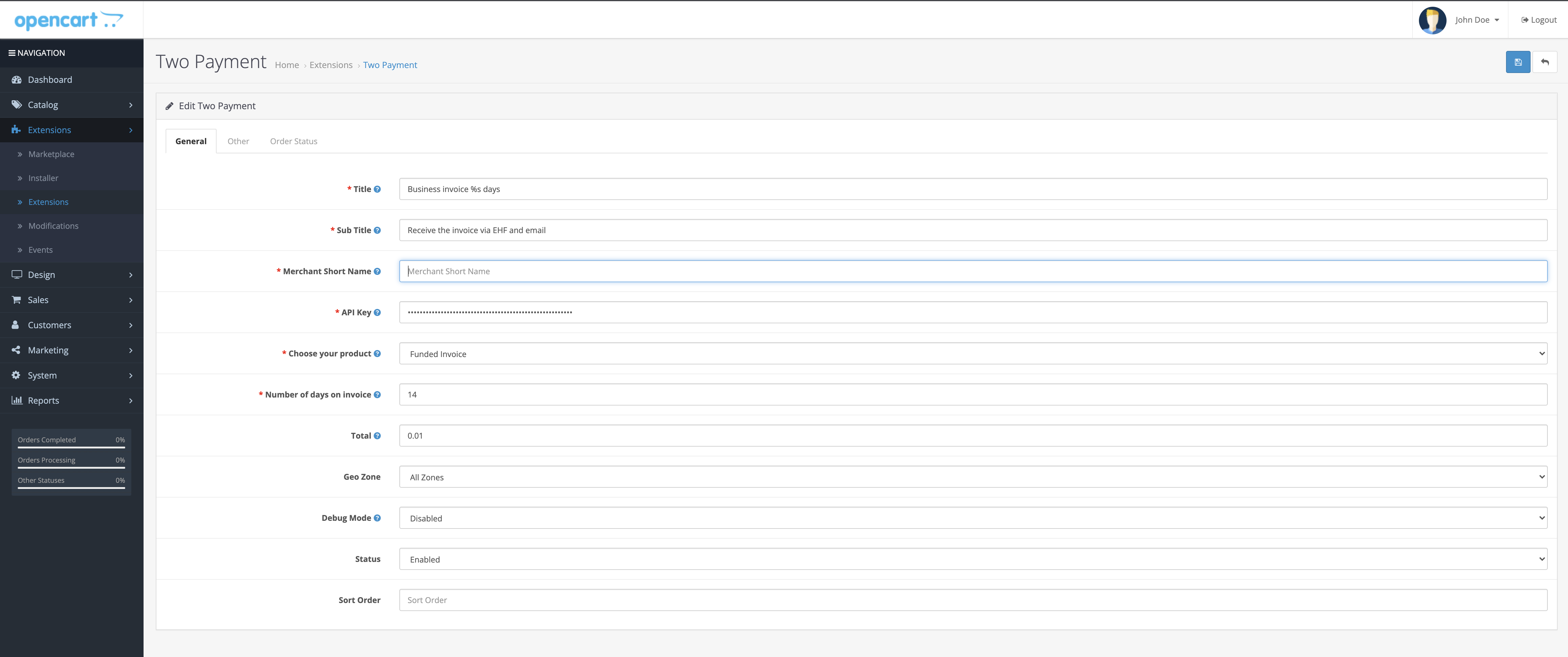The image size is (1568, 657).
Task: Click the pencil icon beside Edit Two Payment
Action: [169, 106]
